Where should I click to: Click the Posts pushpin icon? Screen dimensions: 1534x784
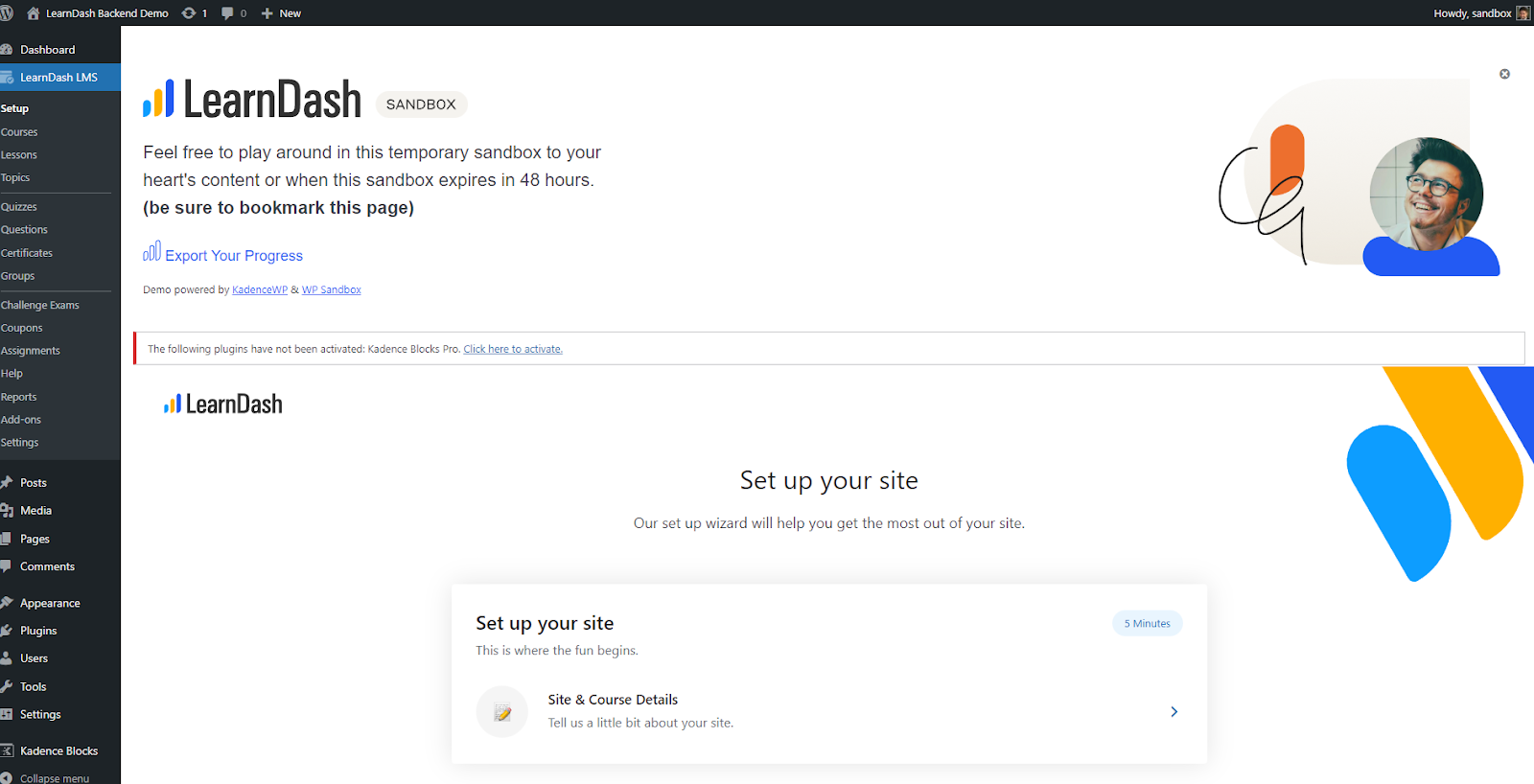pyautogui.click(x=7, y=483)
